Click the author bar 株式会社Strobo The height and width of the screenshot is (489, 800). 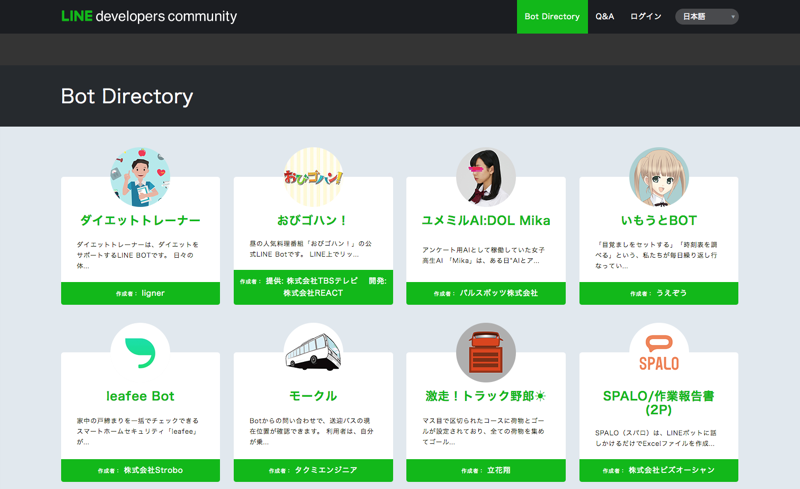pos(140,470)
